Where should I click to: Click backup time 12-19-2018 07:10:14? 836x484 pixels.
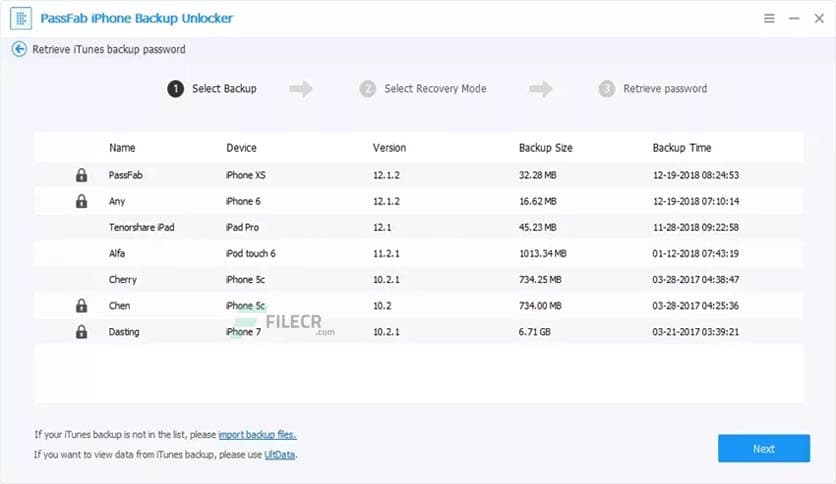tap(696, 201)
